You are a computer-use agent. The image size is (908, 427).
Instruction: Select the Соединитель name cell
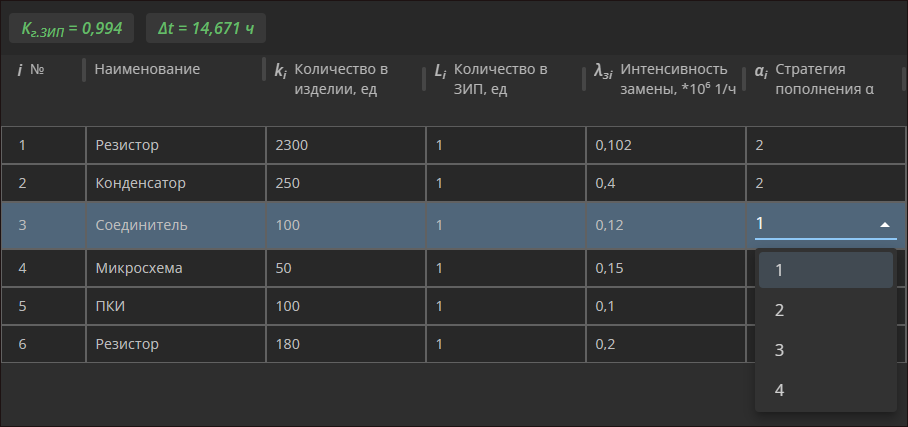pyautogui.click(x=176, y=225)
